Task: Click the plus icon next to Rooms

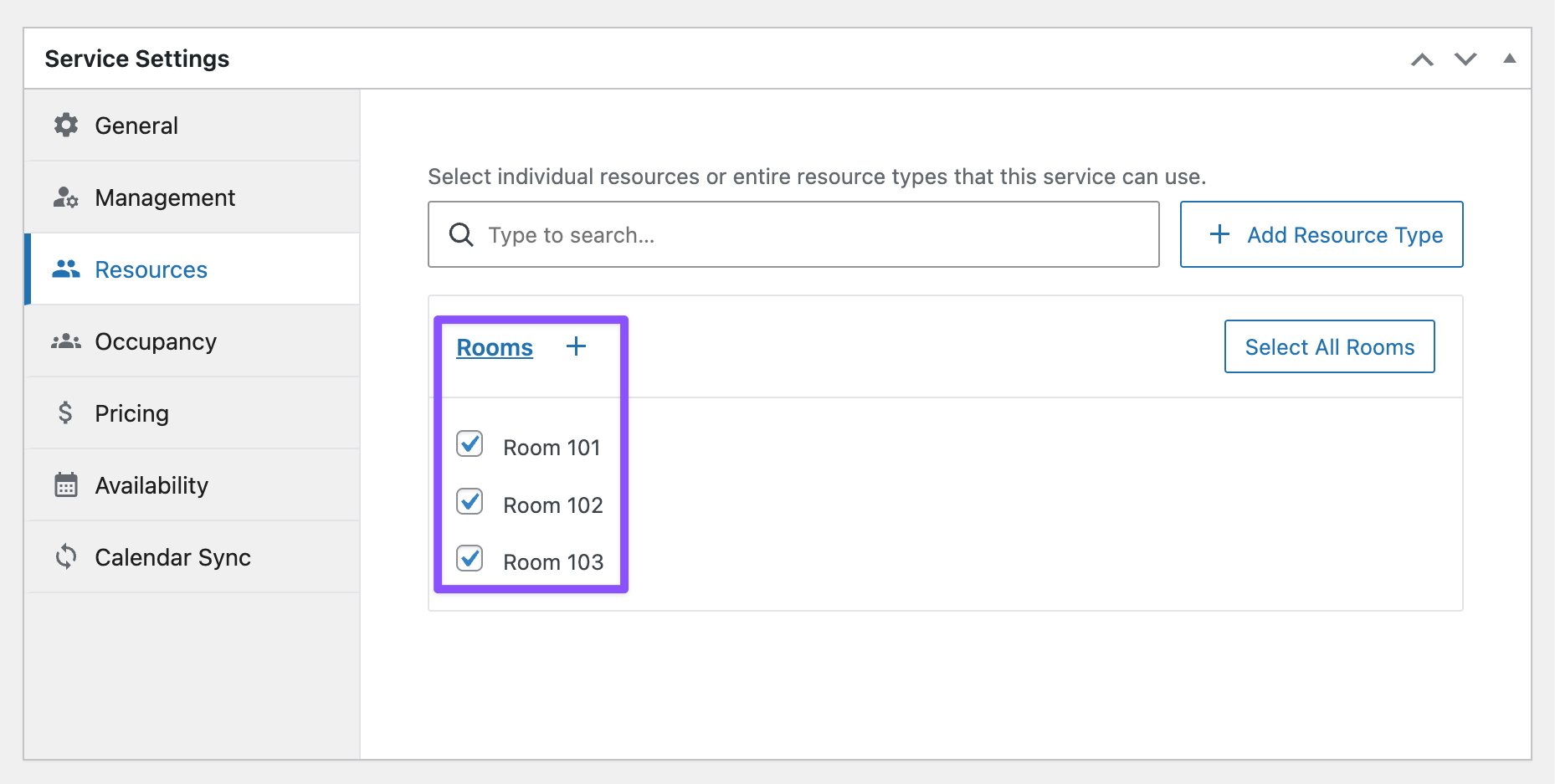Action: coord(576,346)
